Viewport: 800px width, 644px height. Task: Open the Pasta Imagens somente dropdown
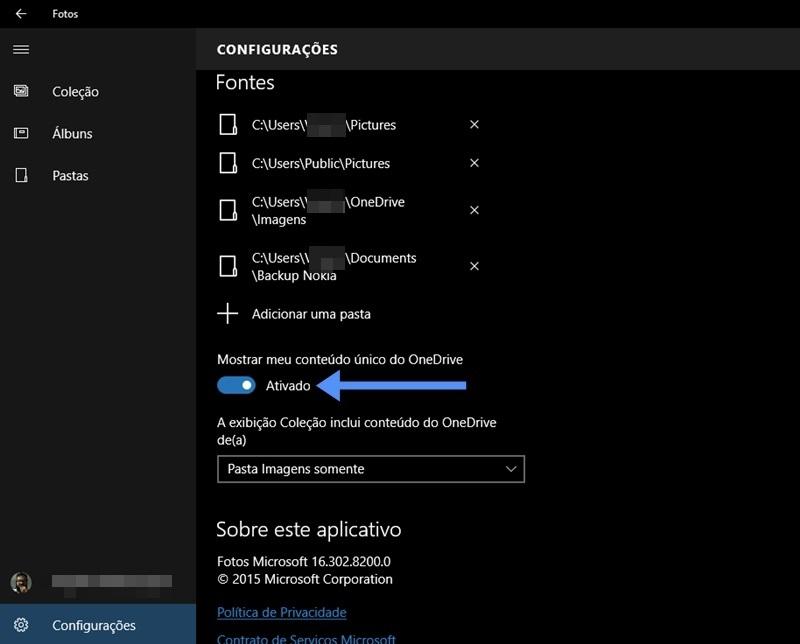pyautogui.click(x=370, y=469)
